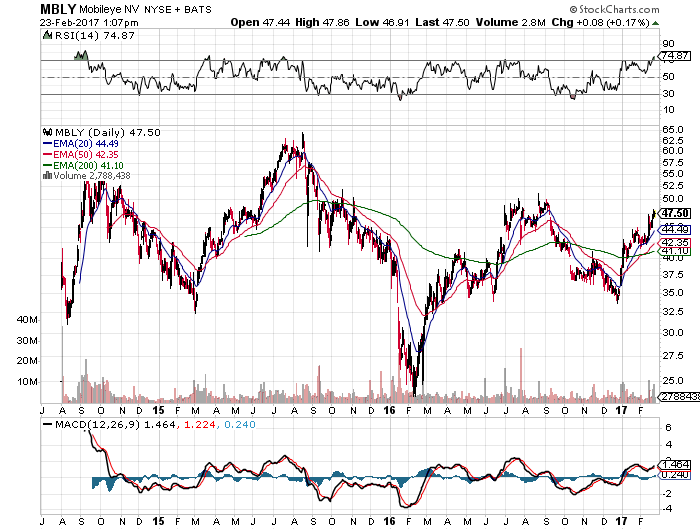Click the 6 label on MACD axis
This screenshot has height=530, width=700.
point(668,428)
